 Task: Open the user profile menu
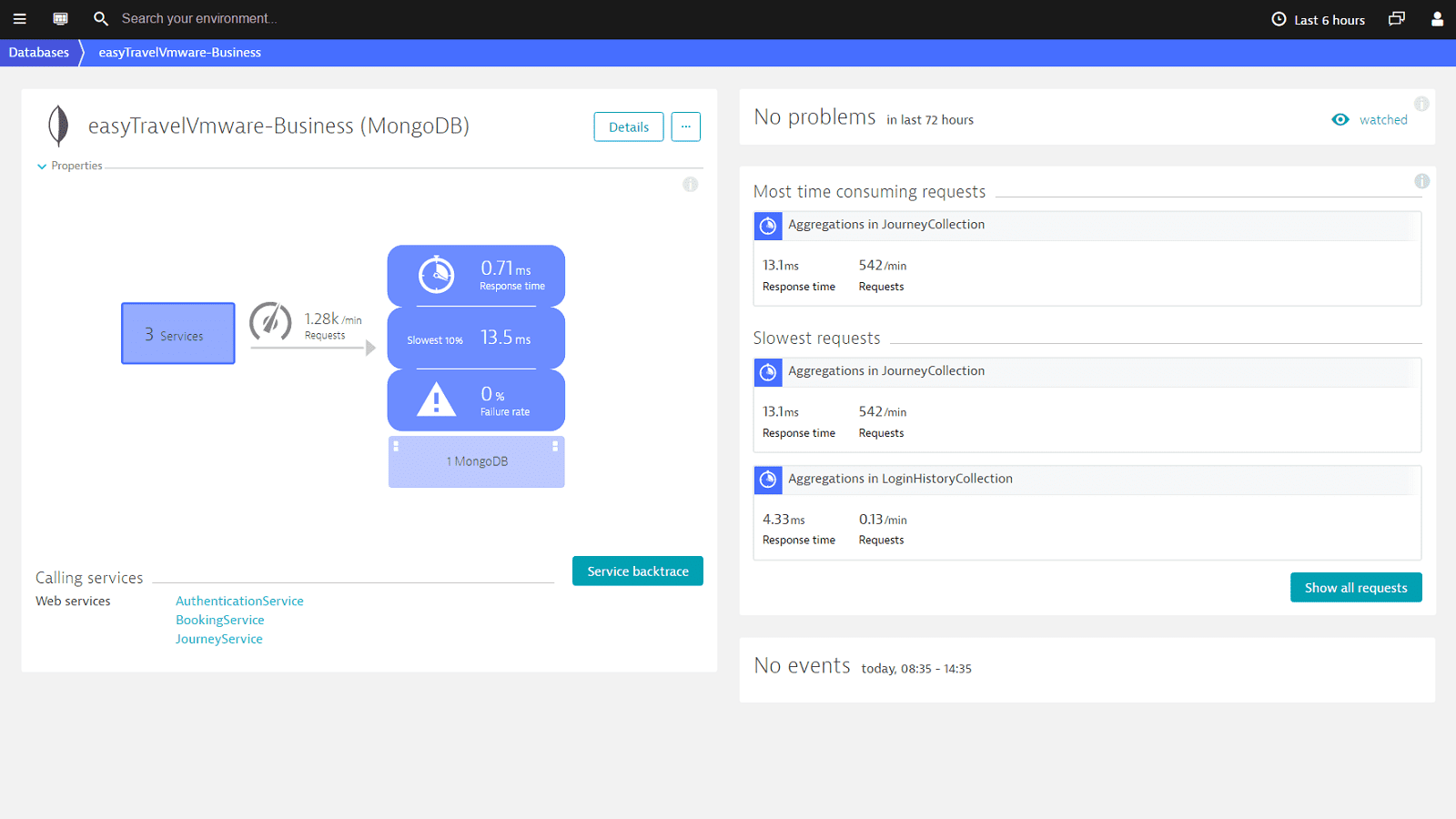(1437, 18)
